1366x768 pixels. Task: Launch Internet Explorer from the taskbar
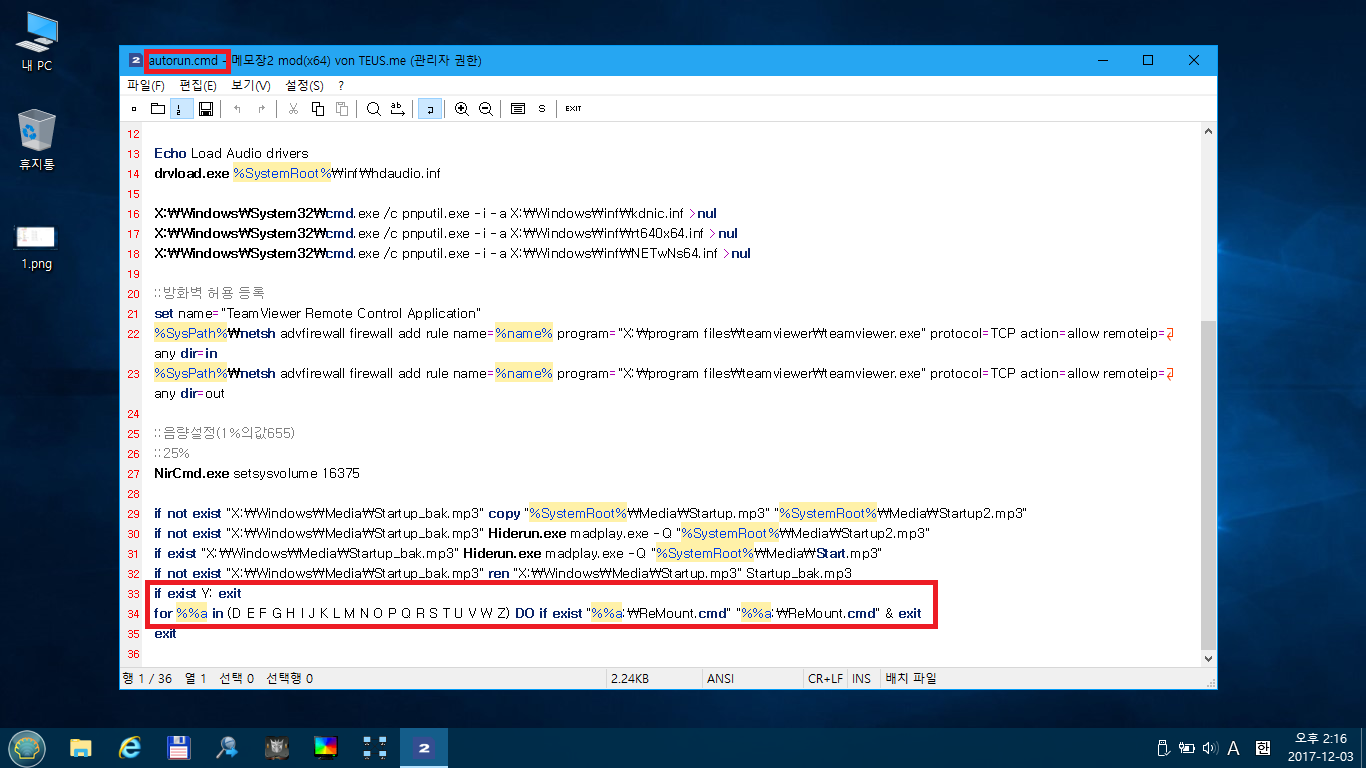pos(129,747)
